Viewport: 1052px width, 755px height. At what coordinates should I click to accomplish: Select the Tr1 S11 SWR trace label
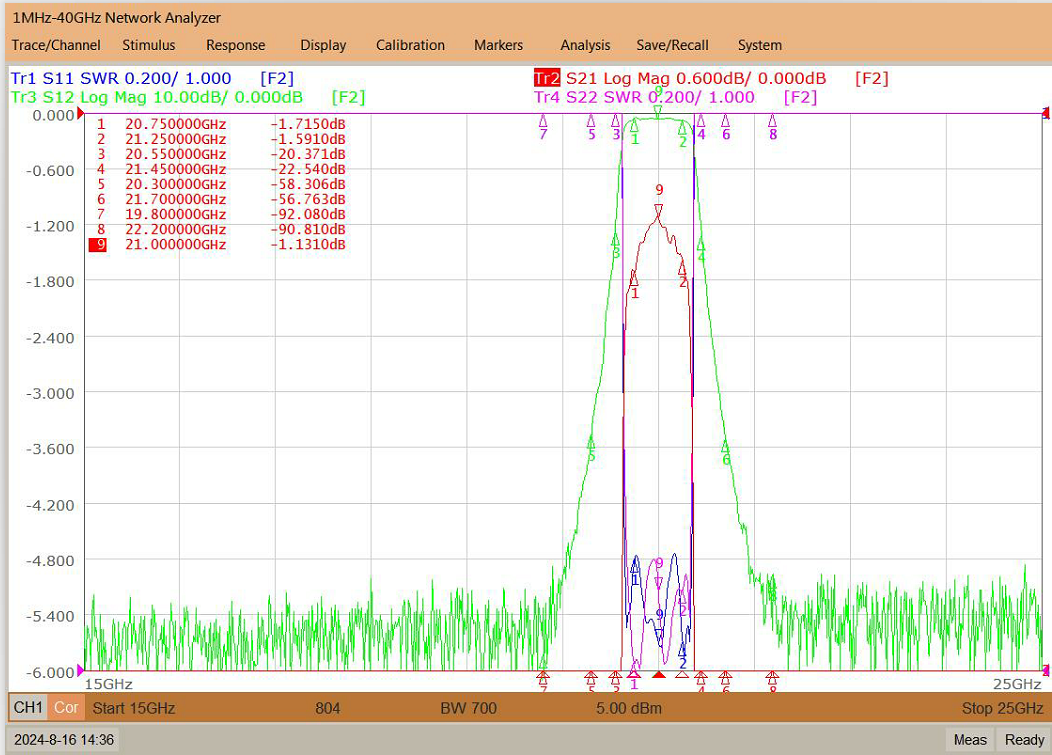tap(121, 79)
